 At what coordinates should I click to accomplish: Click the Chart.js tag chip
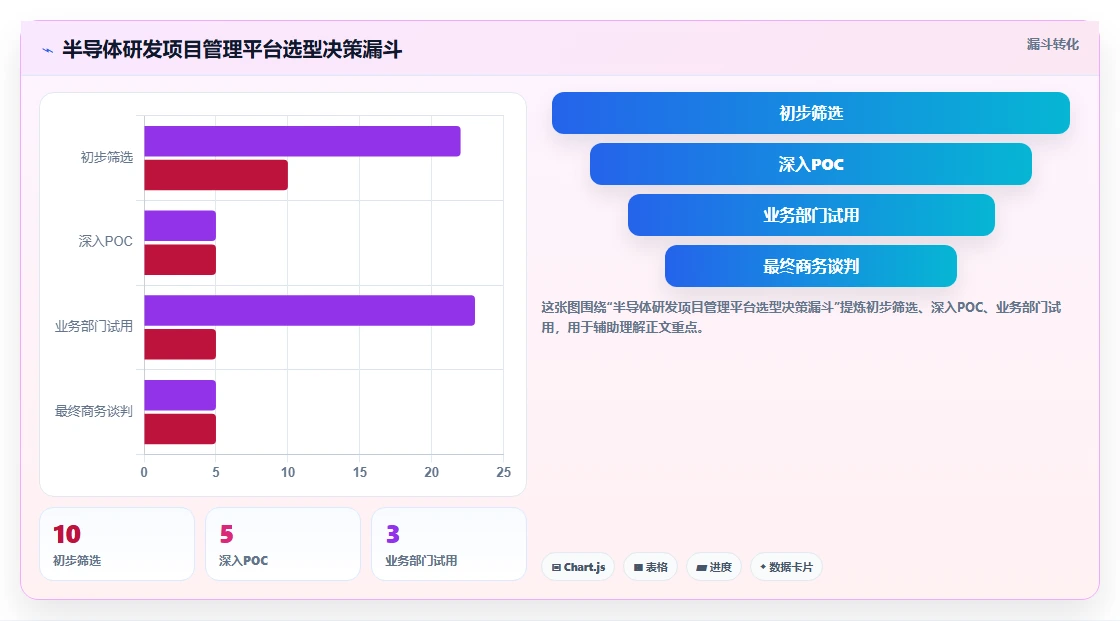tap(578, 567)
